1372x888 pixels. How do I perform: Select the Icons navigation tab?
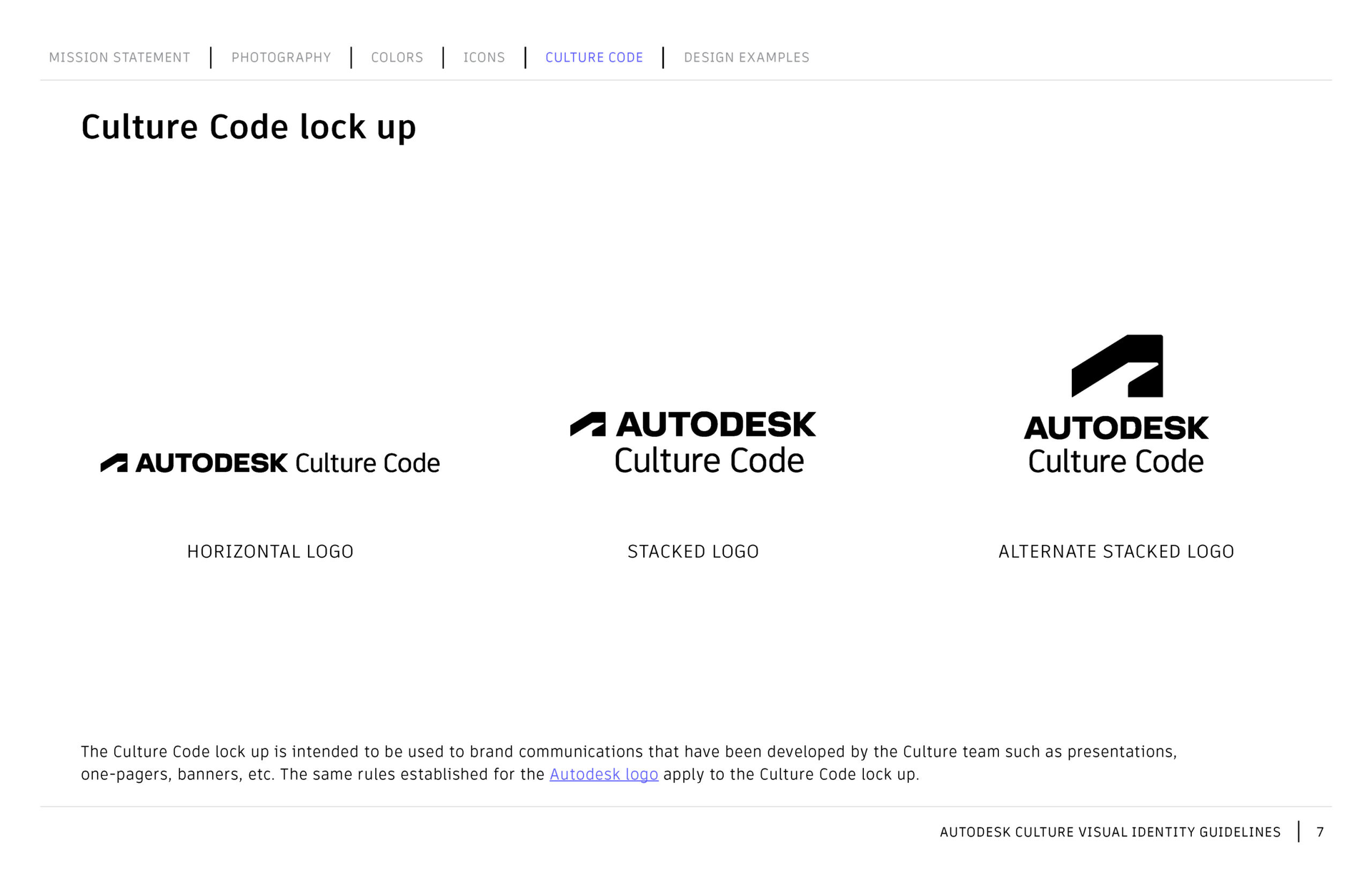click(x=484, y=57)
